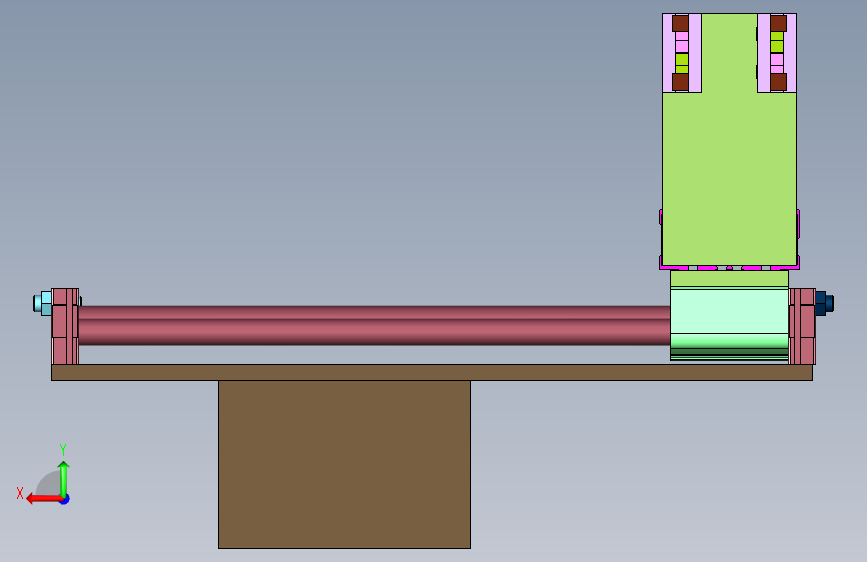This screenshot has width=867, height=562.
Task: Select the thin brown base plate
Action: coord(432,372)
